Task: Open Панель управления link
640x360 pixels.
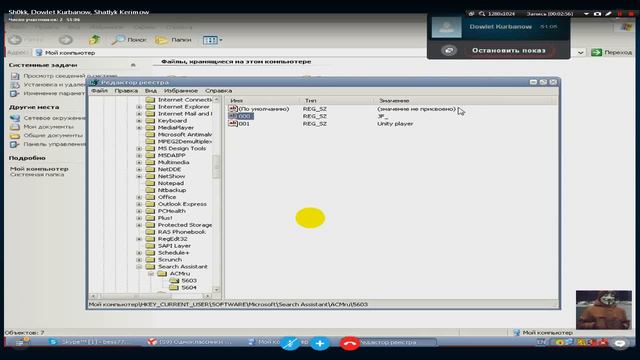Action: pyautogui.click(x=55, y=144)
